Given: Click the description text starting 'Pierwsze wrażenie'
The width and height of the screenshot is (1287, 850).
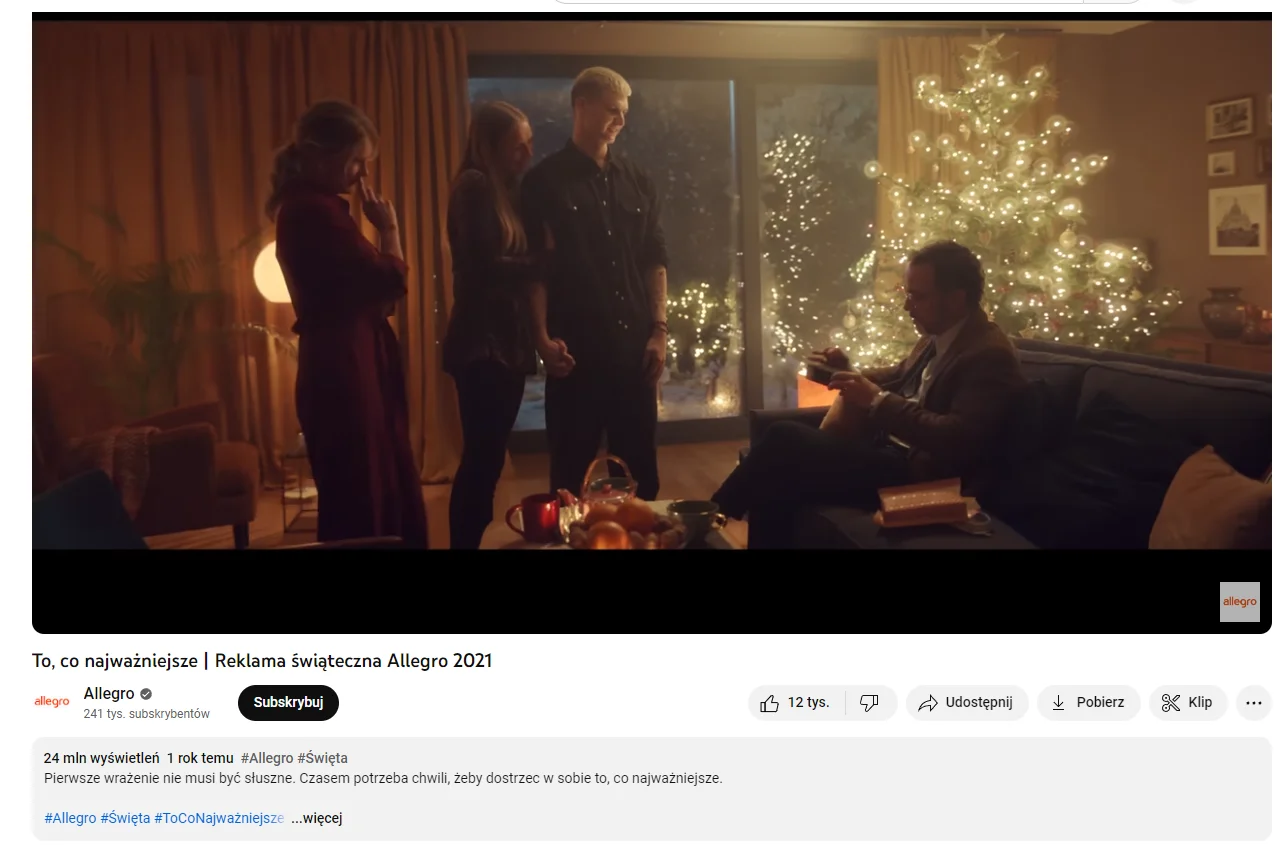Looking at the screenshot, I should point(383,778).
